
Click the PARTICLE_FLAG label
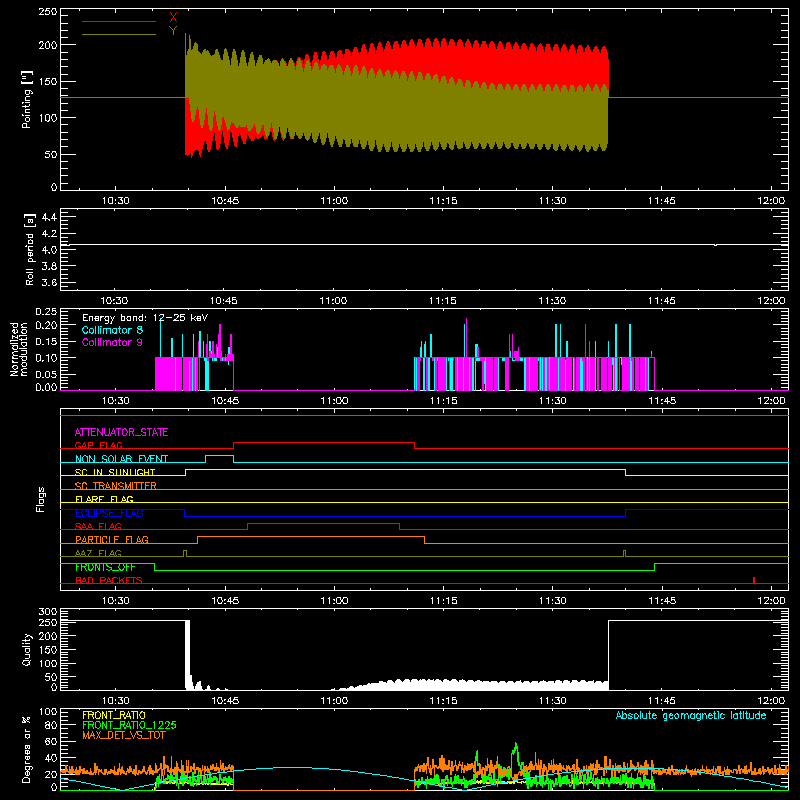112,539
